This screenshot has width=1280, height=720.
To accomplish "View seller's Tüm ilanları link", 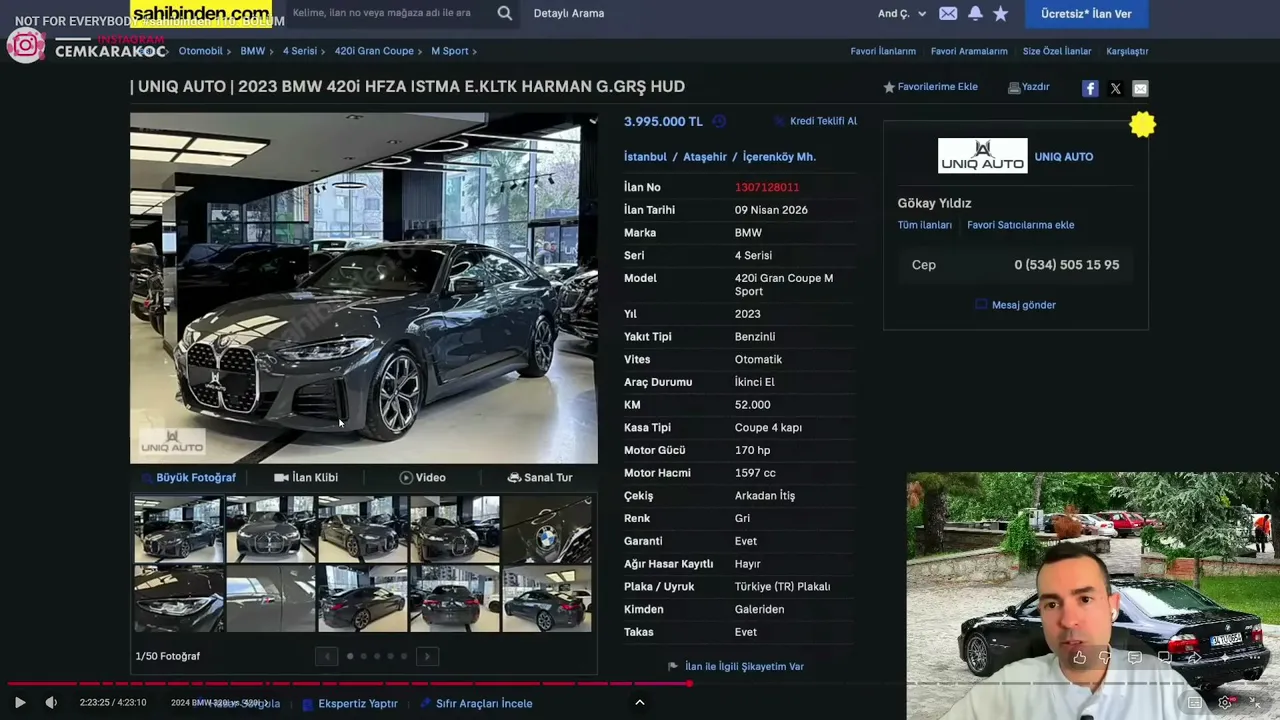I will pyautogui.click(x=925, y=225).
